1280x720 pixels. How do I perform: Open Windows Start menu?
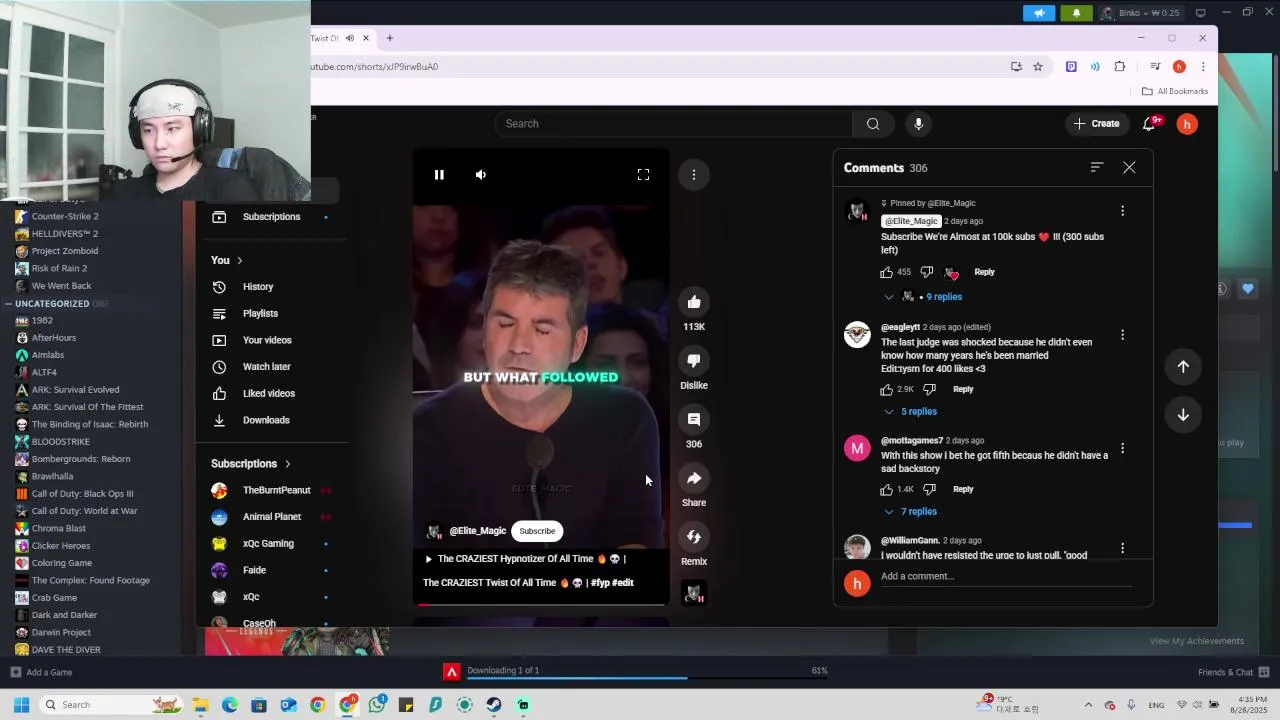21,705
